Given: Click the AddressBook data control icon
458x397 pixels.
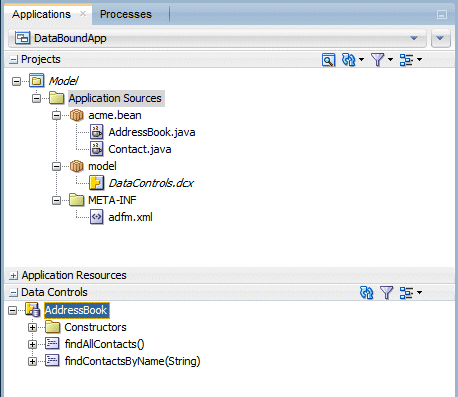Looking at the screenshot, I should tap(33, 310).
